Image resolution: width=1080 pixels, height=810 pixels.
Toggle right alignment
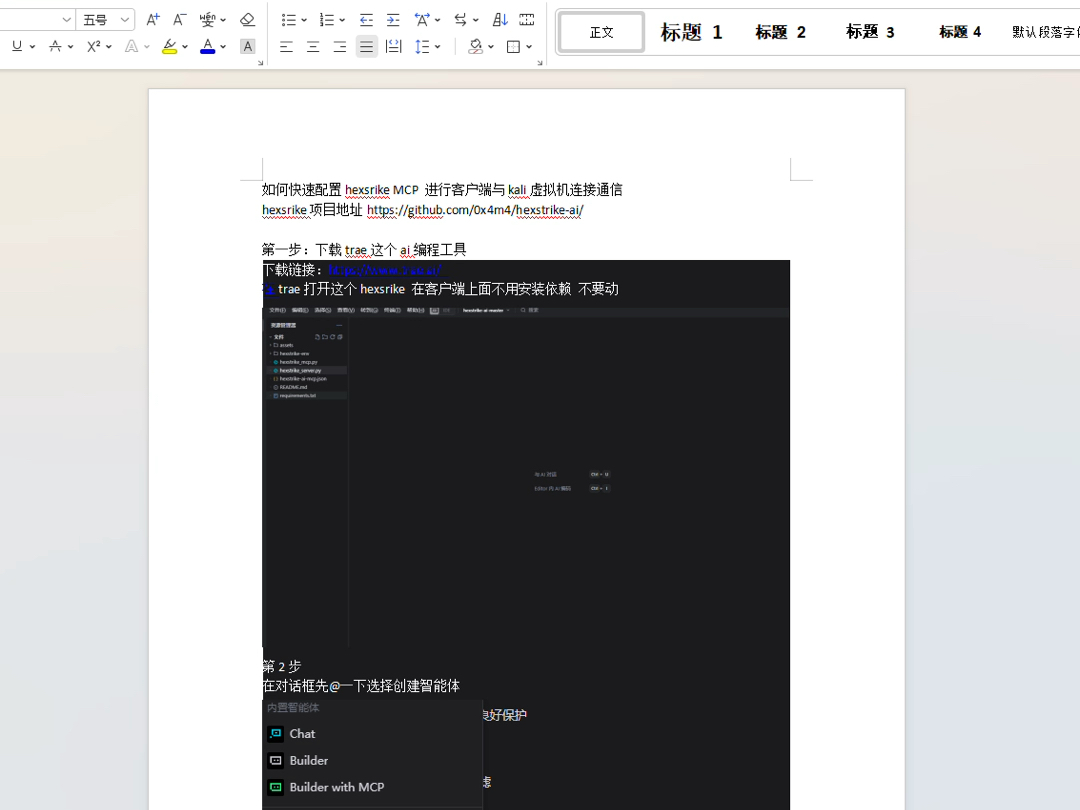click(x=340, y=46)
